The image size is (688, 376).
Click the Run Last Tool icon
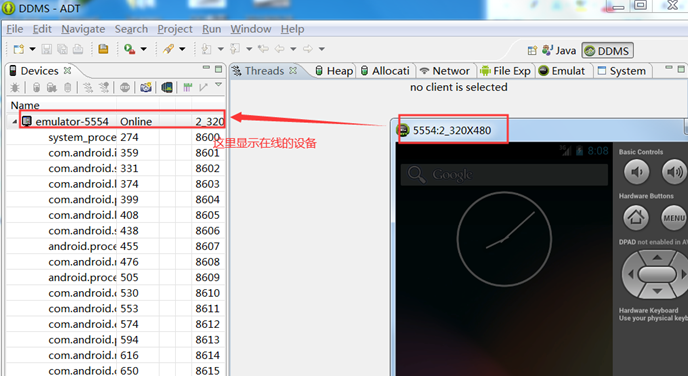tap(129, 49)
